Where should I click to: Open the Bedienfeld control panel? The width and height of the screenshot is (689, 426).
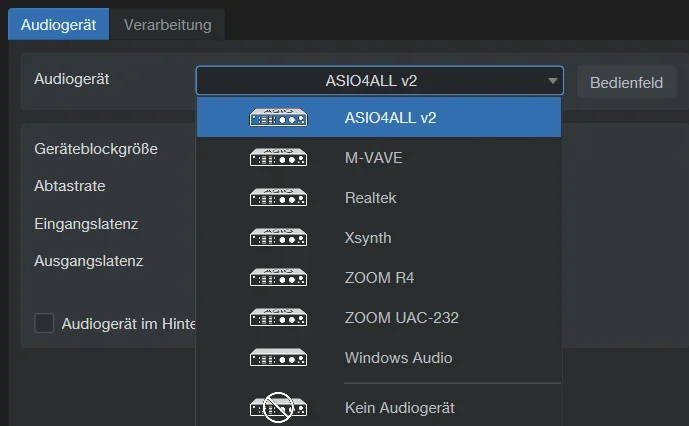point(626,83)
